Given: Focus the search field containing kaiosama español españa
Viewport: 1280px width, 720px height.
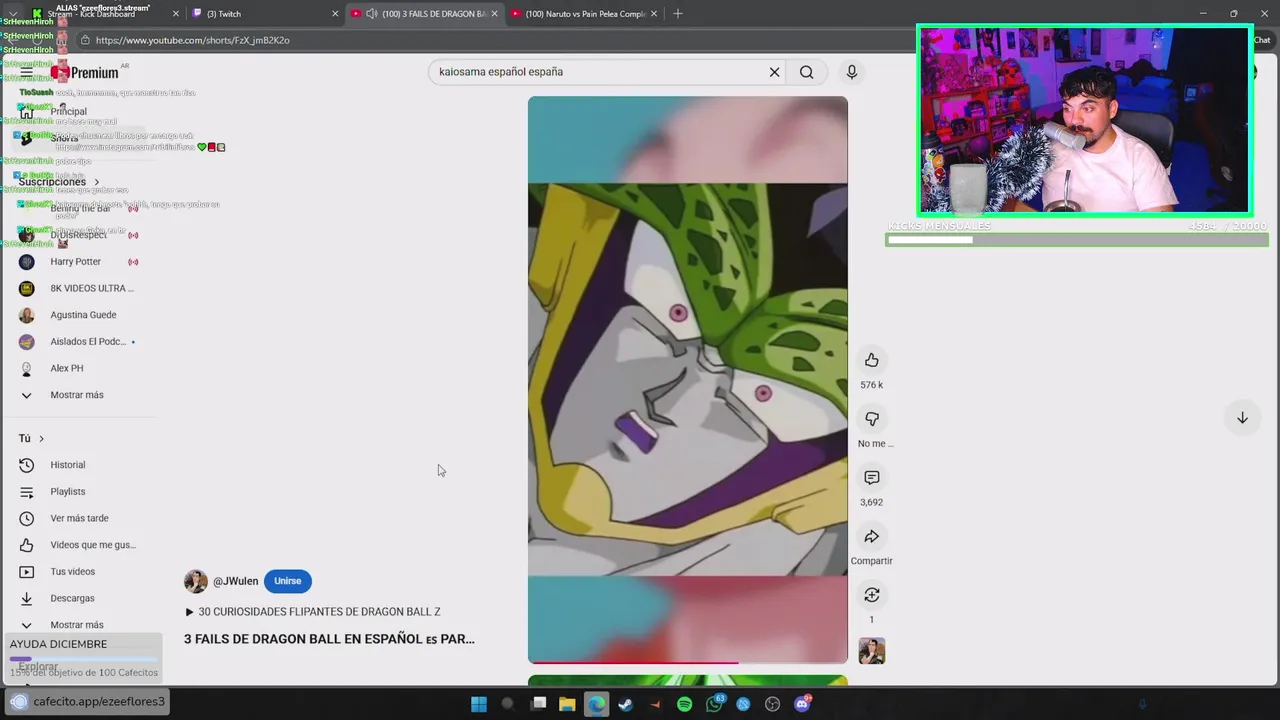Looking at the screenshot, I should tap(598, 72).
